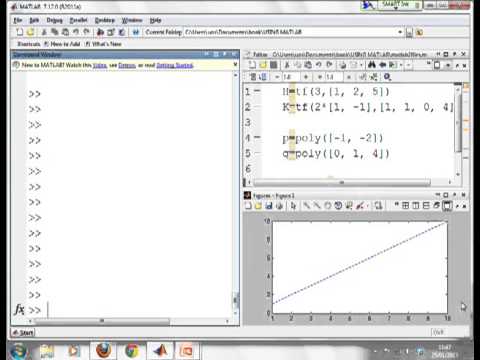Select the Figure Brush data tool

pos(360,206)
